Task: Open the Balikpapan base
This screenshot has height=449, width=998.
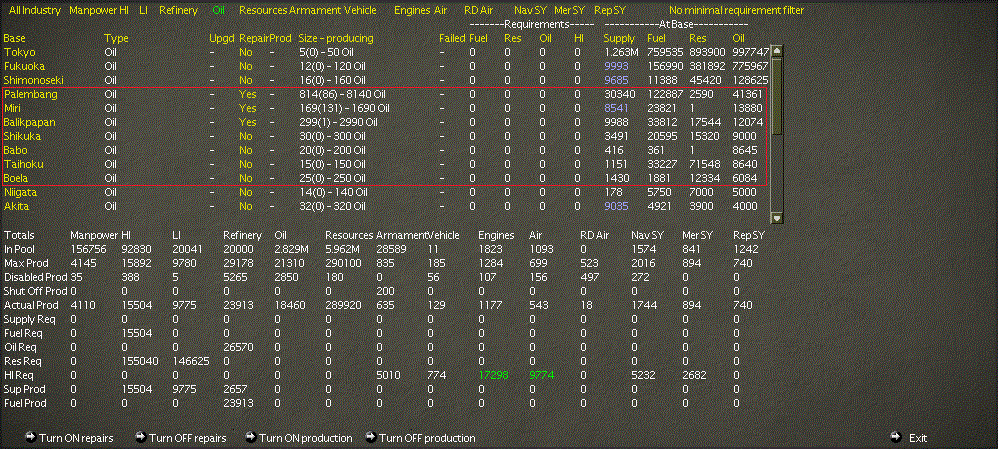Action: coord(29,122)
